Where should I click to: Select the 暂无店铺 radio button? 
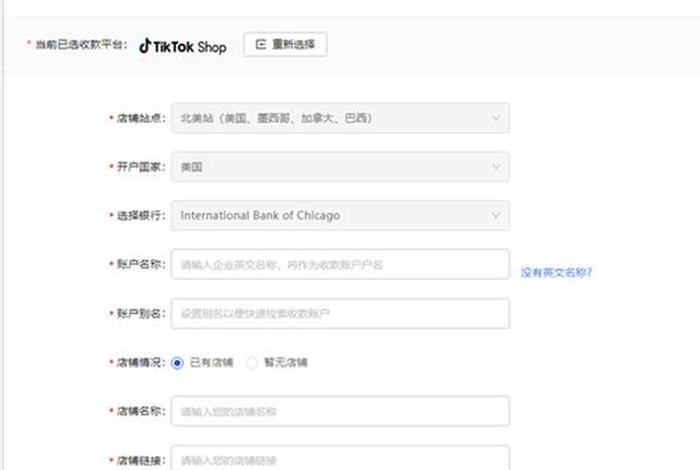click(x=252, y=363)
